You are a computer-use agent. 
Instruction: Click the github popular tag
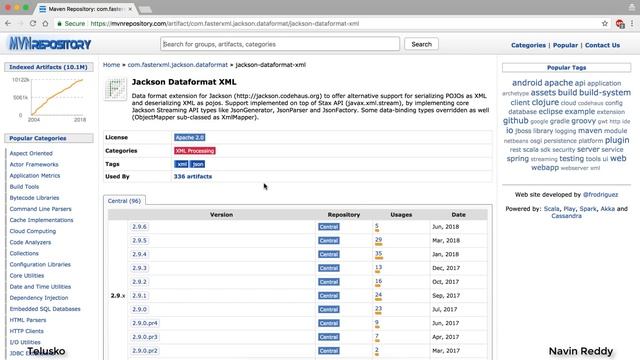coord(516,121)
